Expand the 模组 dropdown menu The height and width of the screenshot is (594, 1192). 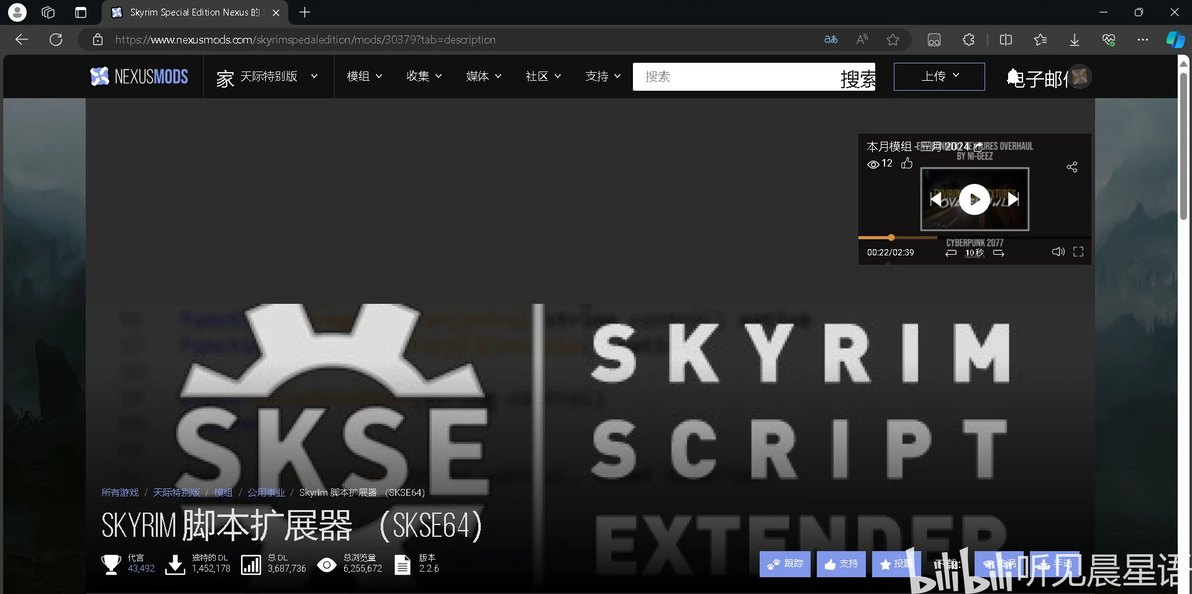364,76
